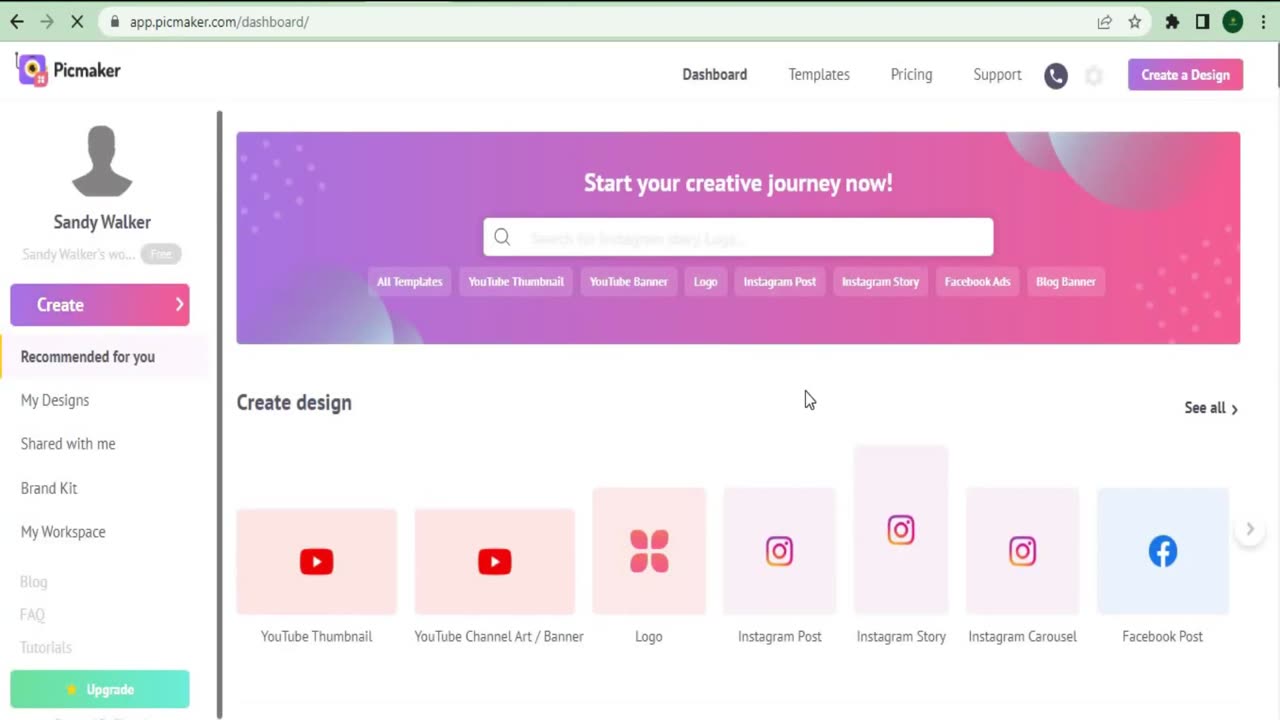
Task: Select the Logo design card icon
Action: pyautogui.click(x=649, y=551)
